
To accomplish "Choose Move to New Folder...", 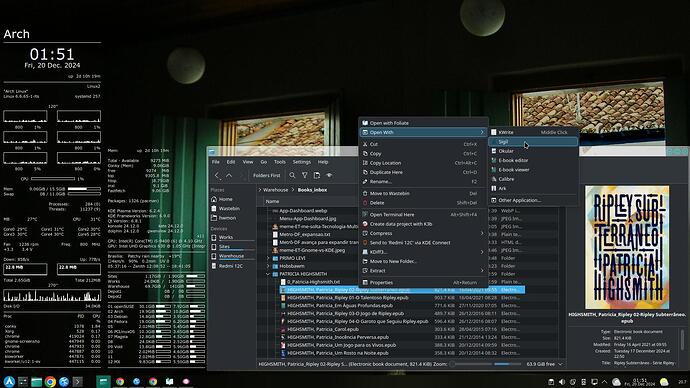I will pos(423,261).
